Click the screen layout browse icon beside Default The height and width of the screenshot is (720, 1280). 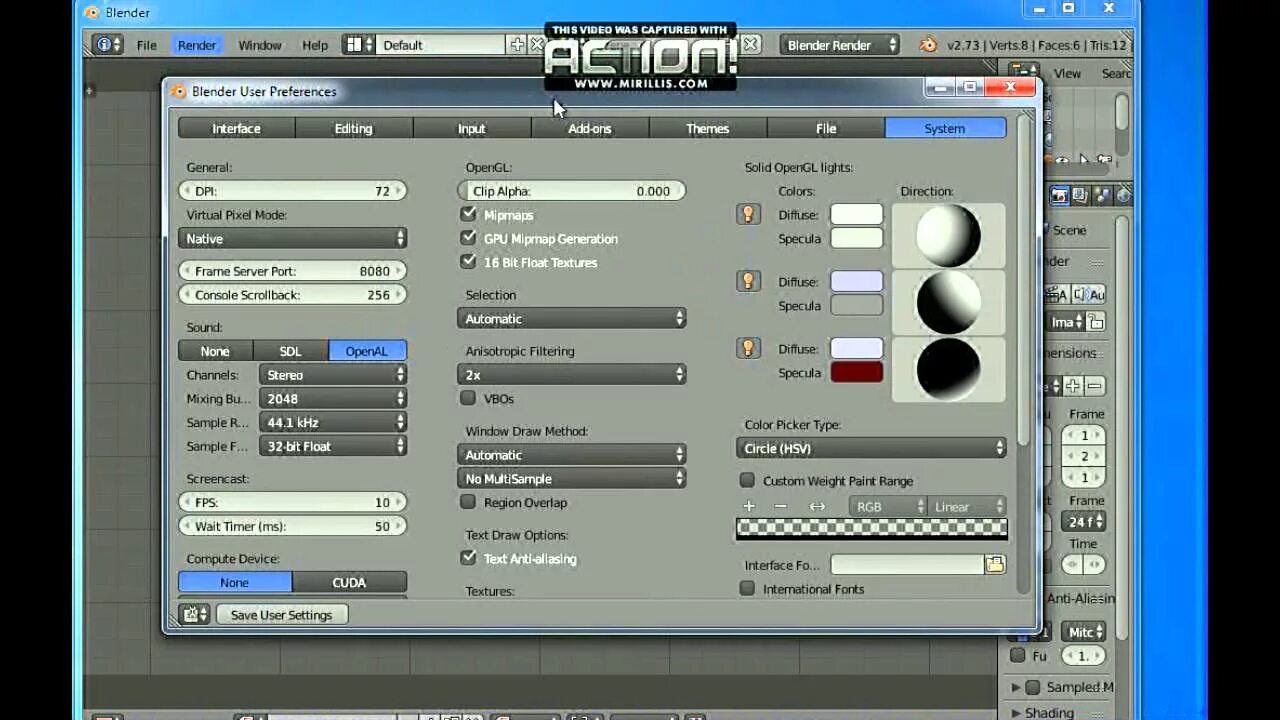click(358, 45)
